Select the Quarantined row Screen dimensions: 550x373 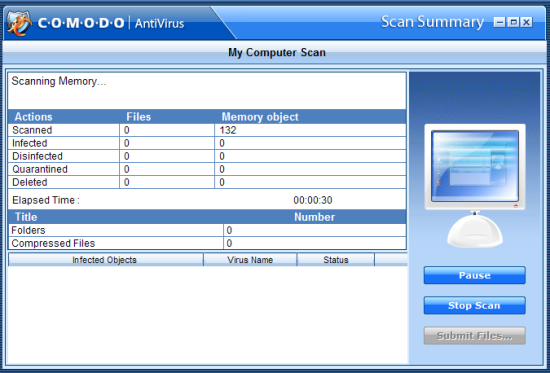(x=207, y=169)
